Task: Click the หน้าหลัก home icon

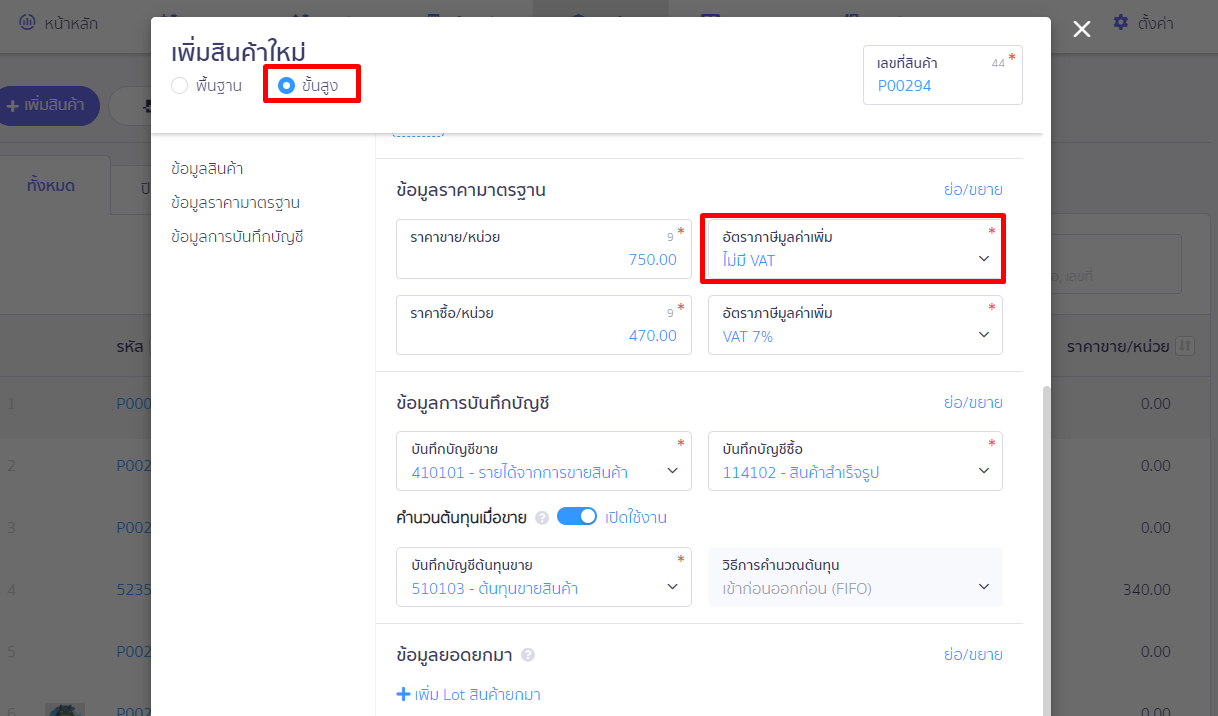Action: (x=27, y=22)
